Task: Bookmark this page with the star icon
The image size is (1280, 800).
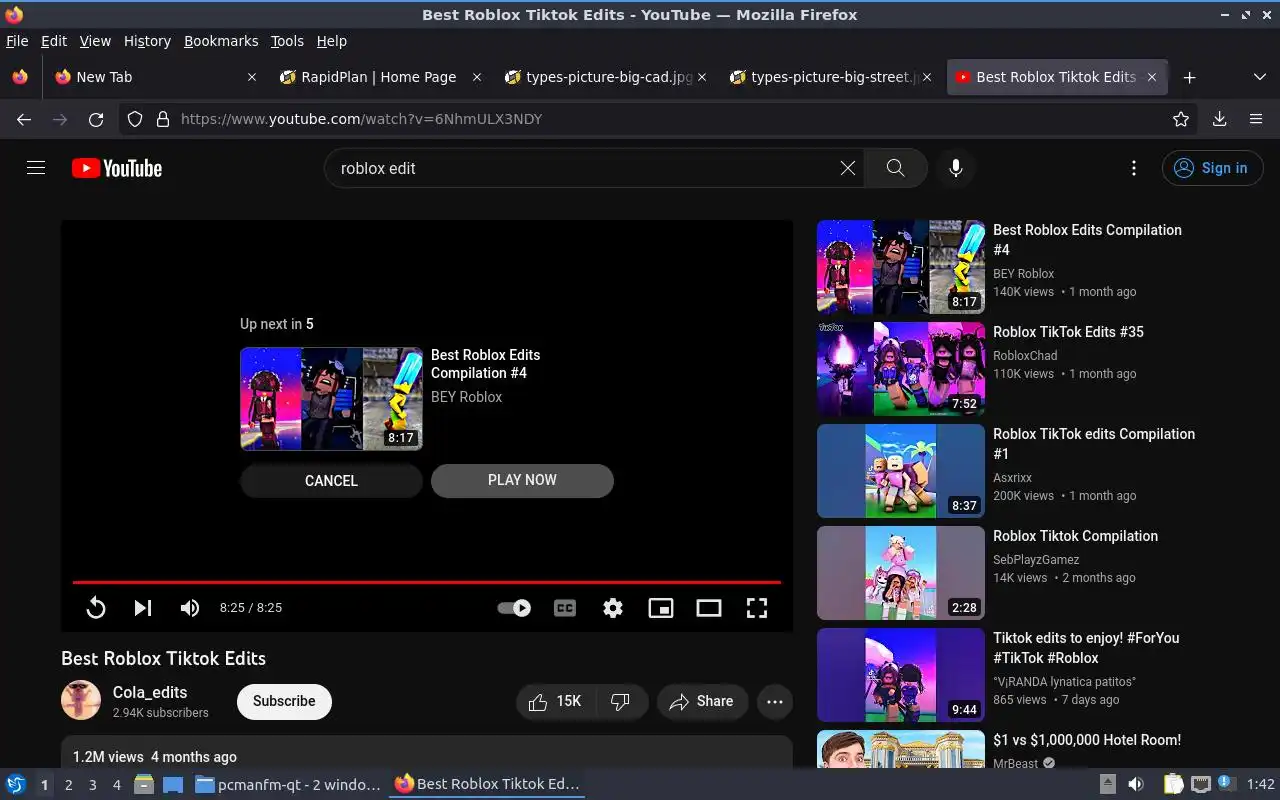Action: tap(1181, 119)
